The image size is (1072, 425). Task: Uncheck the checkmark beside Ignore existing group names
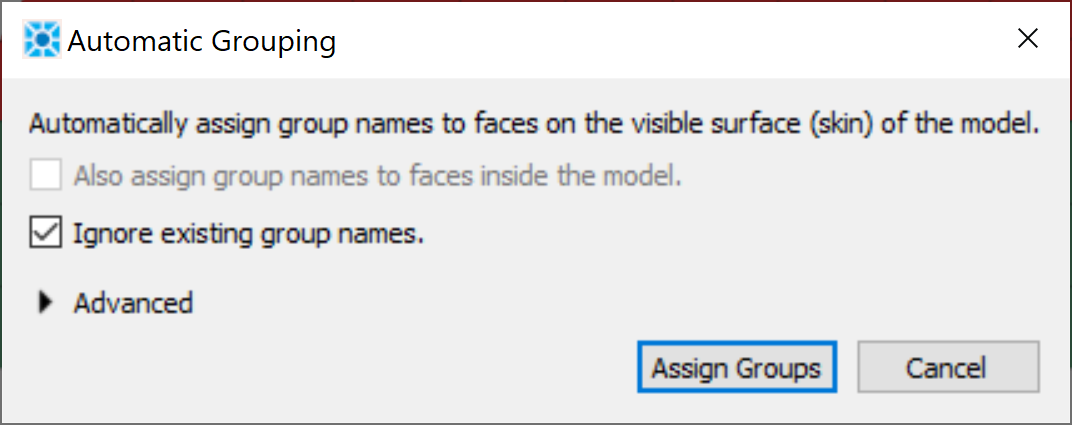point(46,234)
